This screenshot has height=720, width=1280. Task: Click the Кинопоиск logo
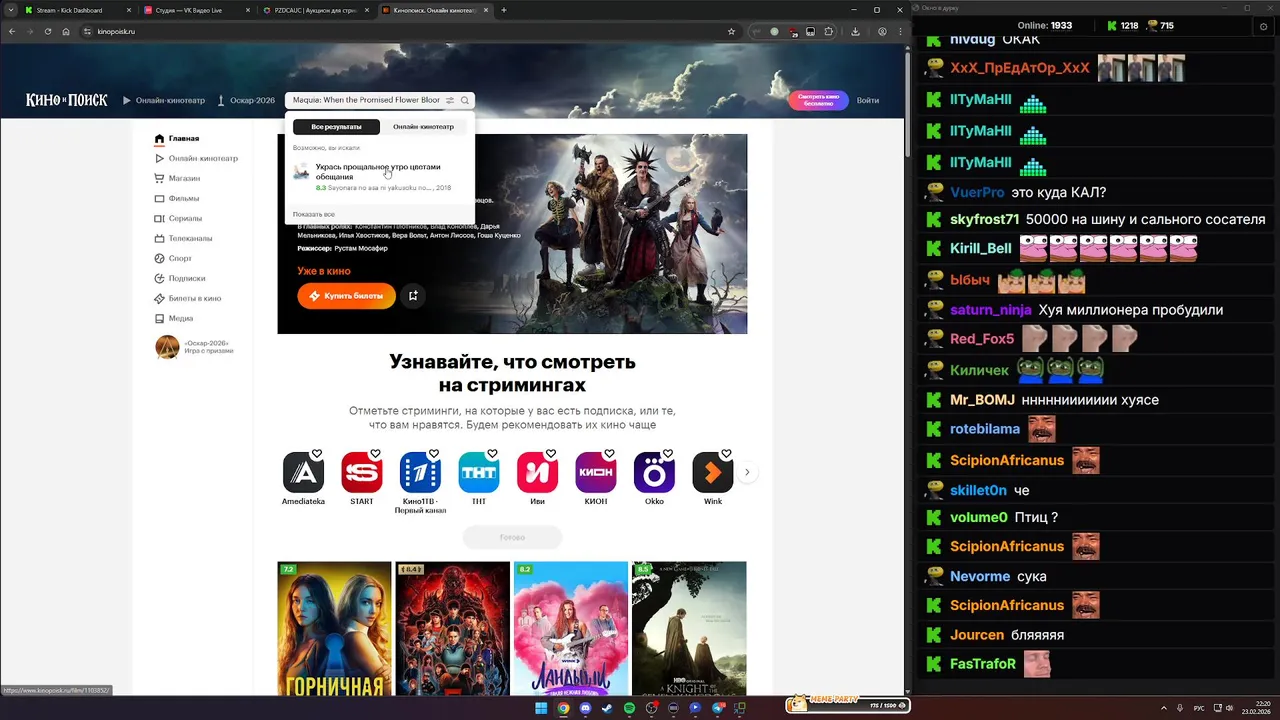click(67, 100)
